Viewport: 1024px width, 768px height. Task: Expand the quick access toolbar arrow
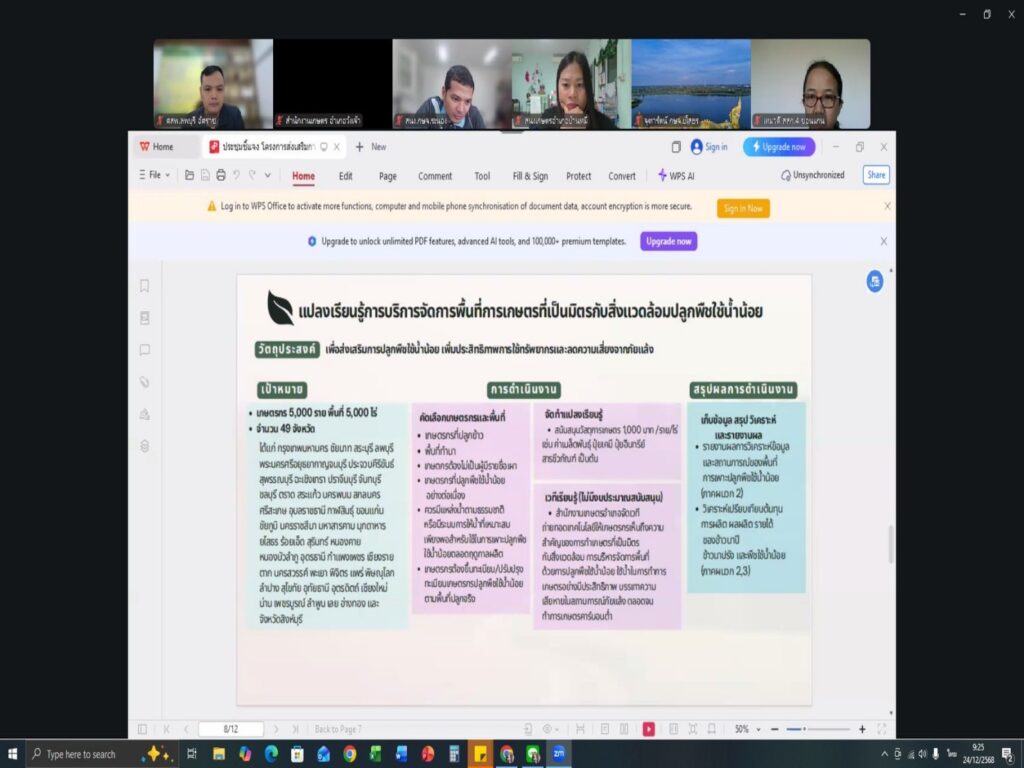point(267,175)
